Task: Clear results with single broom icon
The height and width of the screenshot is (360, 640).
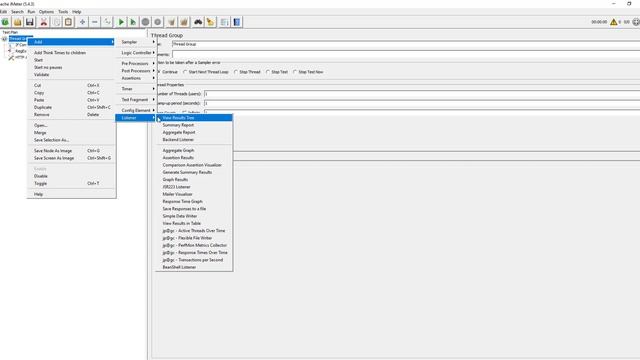Action: pyautogui.click(x=172, y=22)
